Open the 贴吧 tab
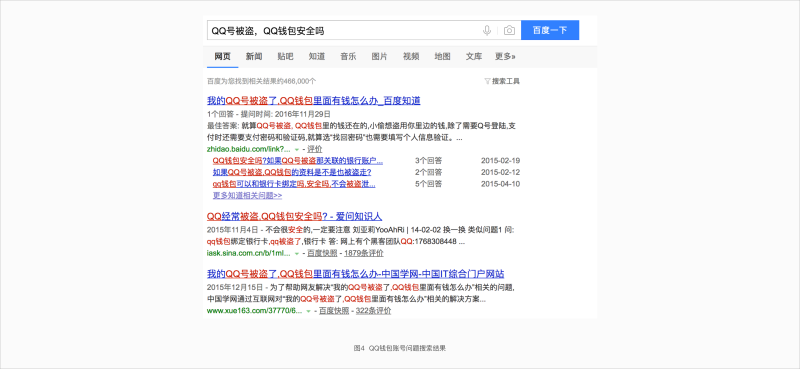Image resolution: width=800 pixels, height=369 pixels. click(x=285, y=57)
